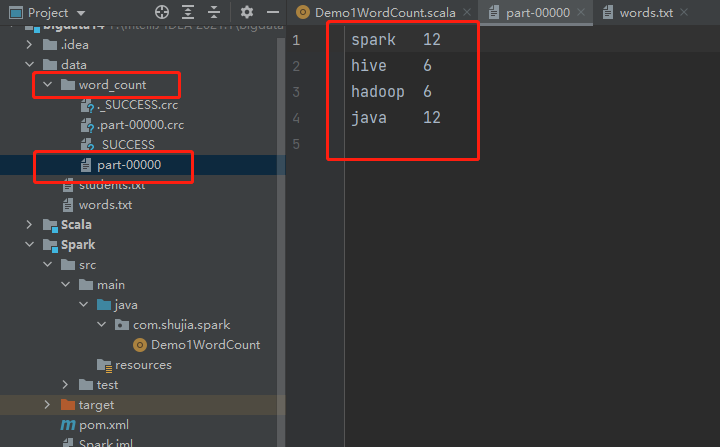Close the part-00000 tab
The image size is (720, 447).
pyautogui.click(x=581, y=12)
